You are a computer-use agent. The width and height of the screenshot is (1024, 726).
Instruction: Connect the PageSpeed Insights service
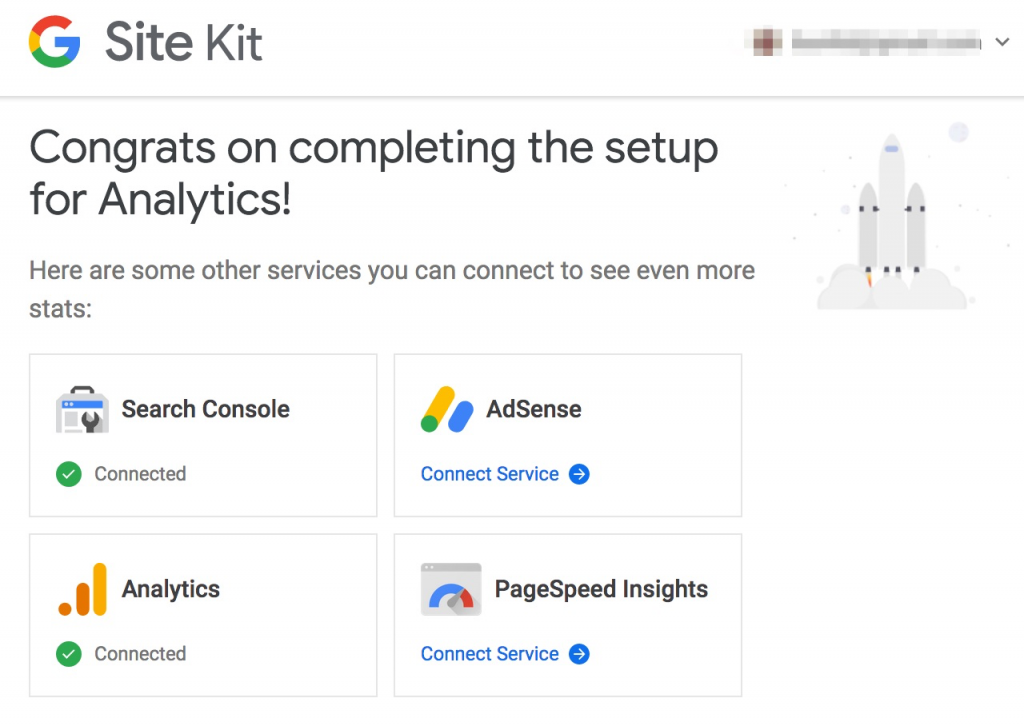point(505,654)
